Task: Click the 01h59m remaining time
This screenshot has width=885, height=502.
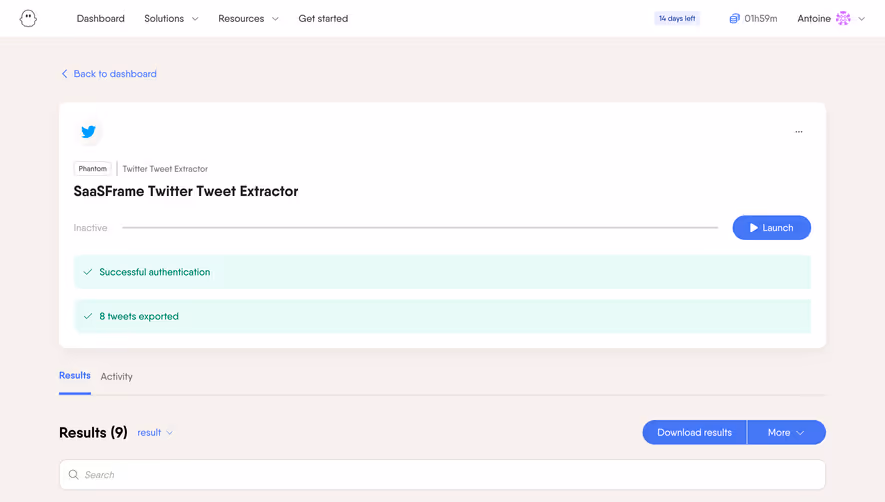Action: (x=760, y=19)
